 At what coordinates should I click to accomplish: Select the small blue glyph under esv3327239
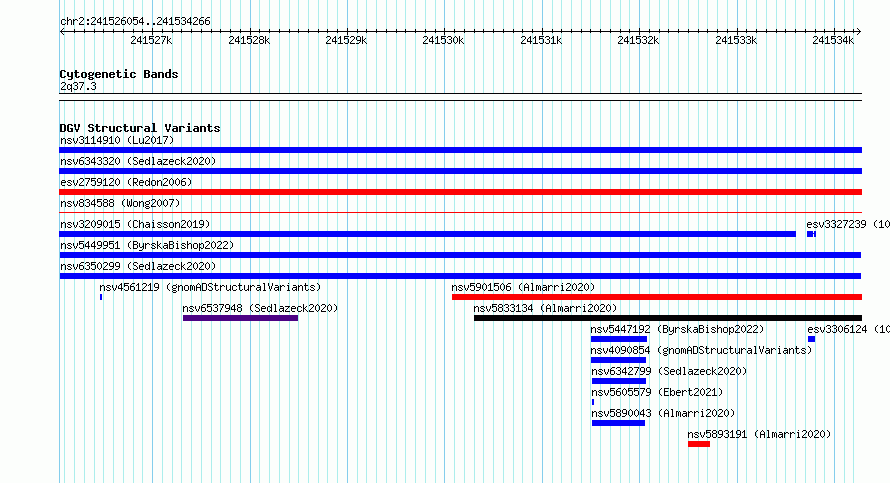812,234
